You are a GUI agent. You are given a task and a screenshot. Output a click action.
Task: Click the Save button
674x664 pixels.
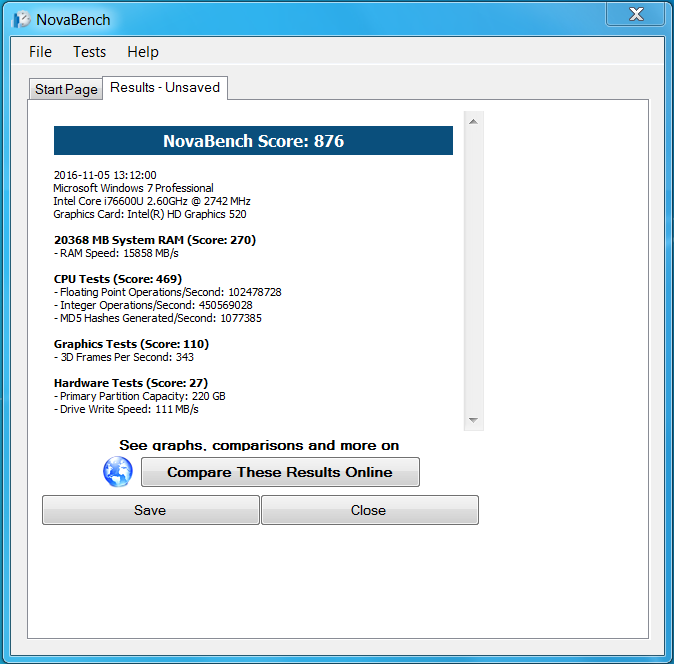tap(150, 510)
